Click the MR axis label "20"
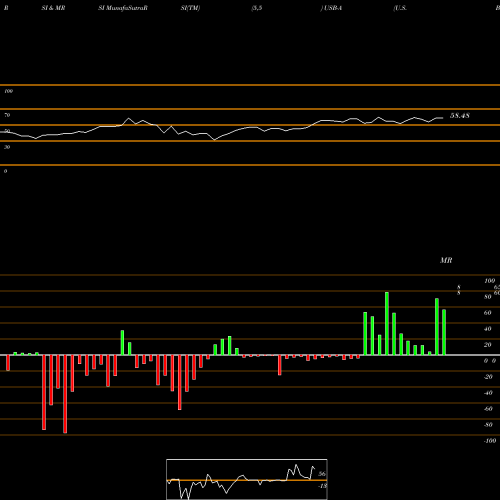The width and height of the screenshot is (500, 500). (488, 345)
